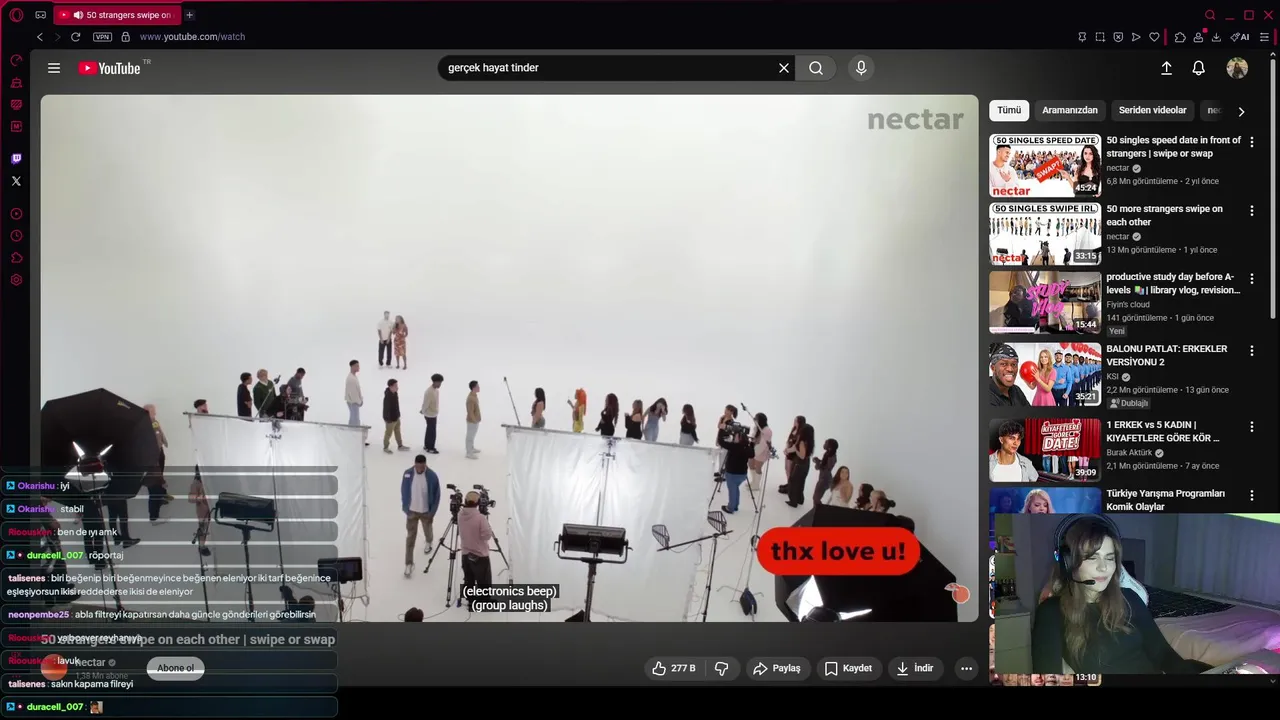Viewport: 1280px width, 720px height.
Task: Open options for 'Türkiye Yarışma Programları' video
Action: (x=1251, y=494)
